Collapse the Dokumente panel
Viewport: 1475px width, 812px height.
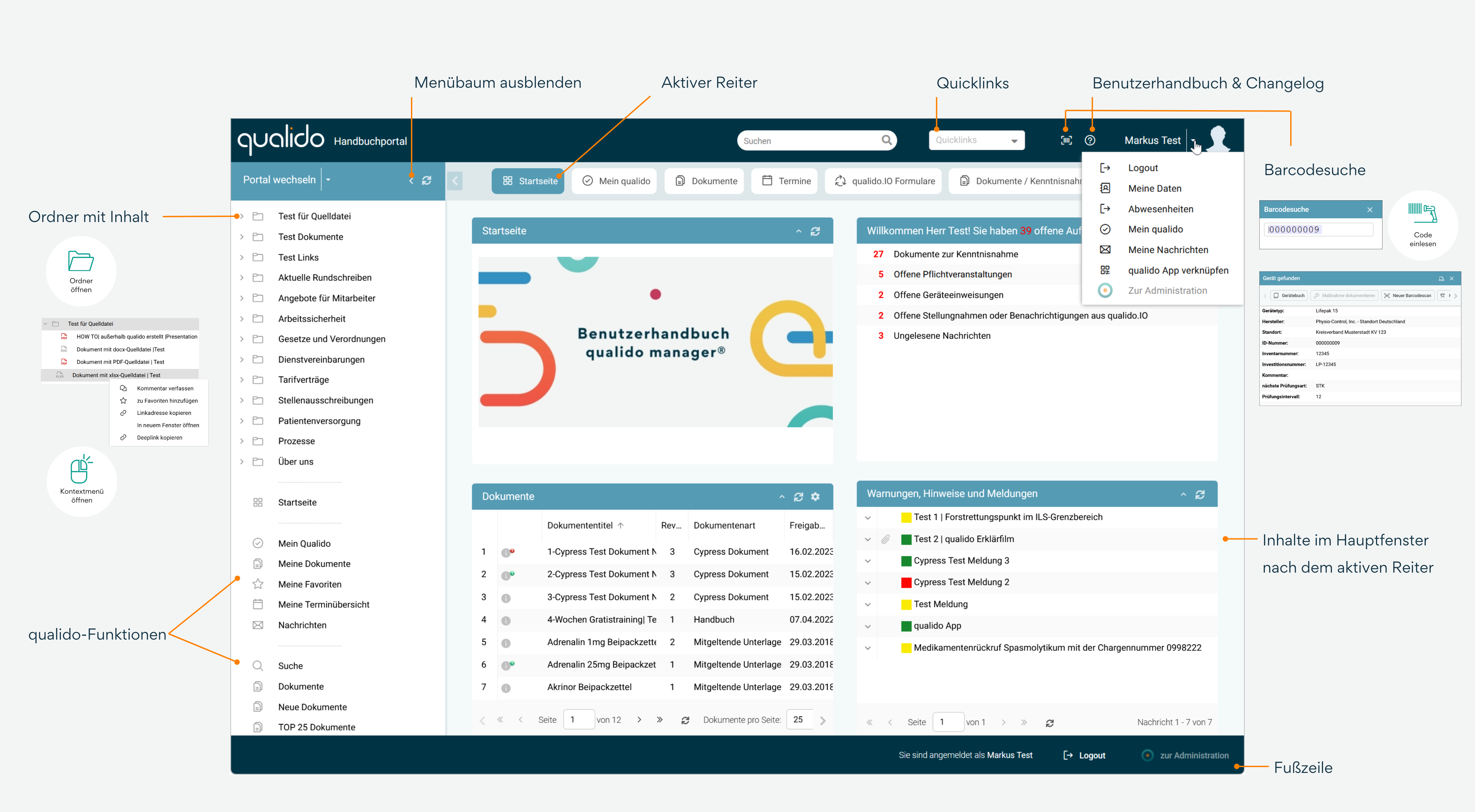[x=782, y=497]
